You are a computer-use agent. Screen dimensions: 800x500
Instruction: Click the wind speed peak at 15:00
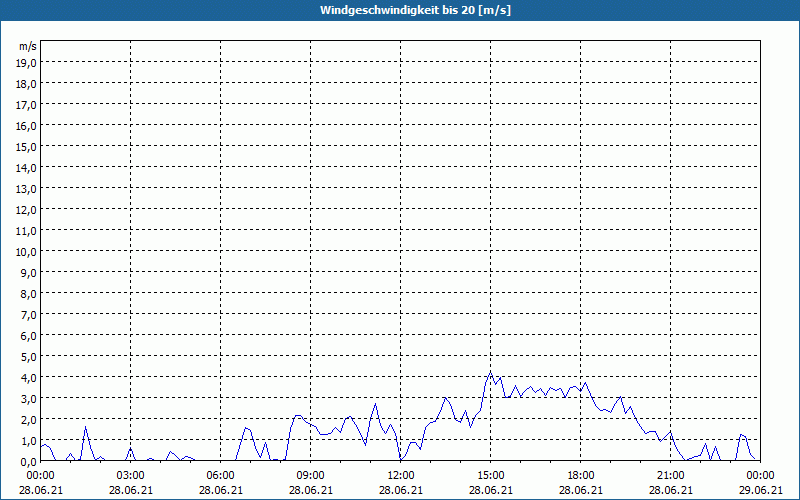(491, 372)
